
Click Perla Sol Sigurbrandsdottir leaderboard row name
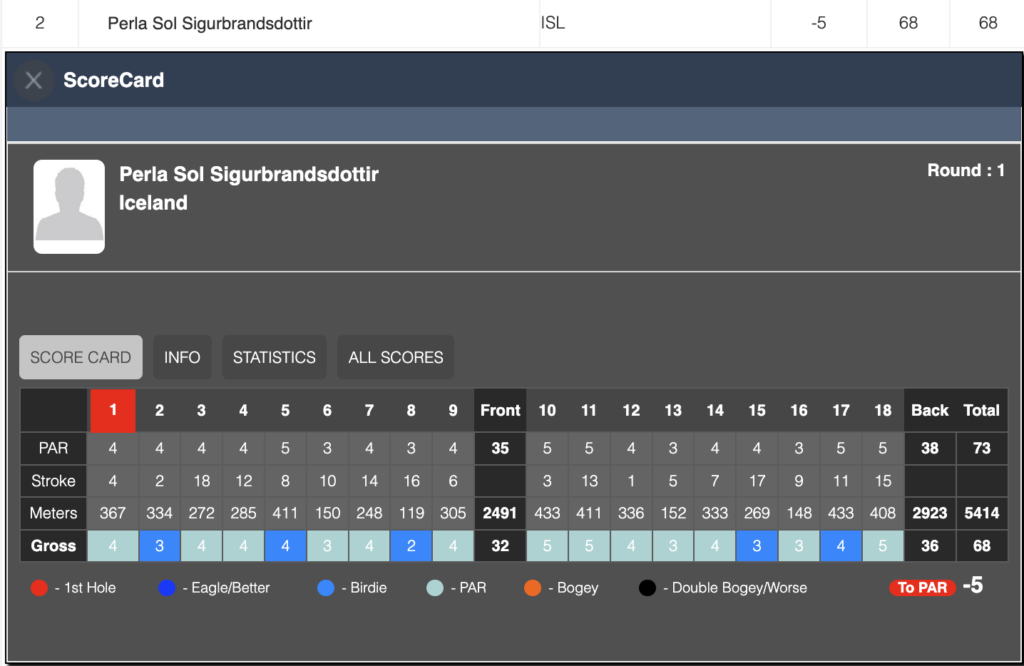[210, 22]
